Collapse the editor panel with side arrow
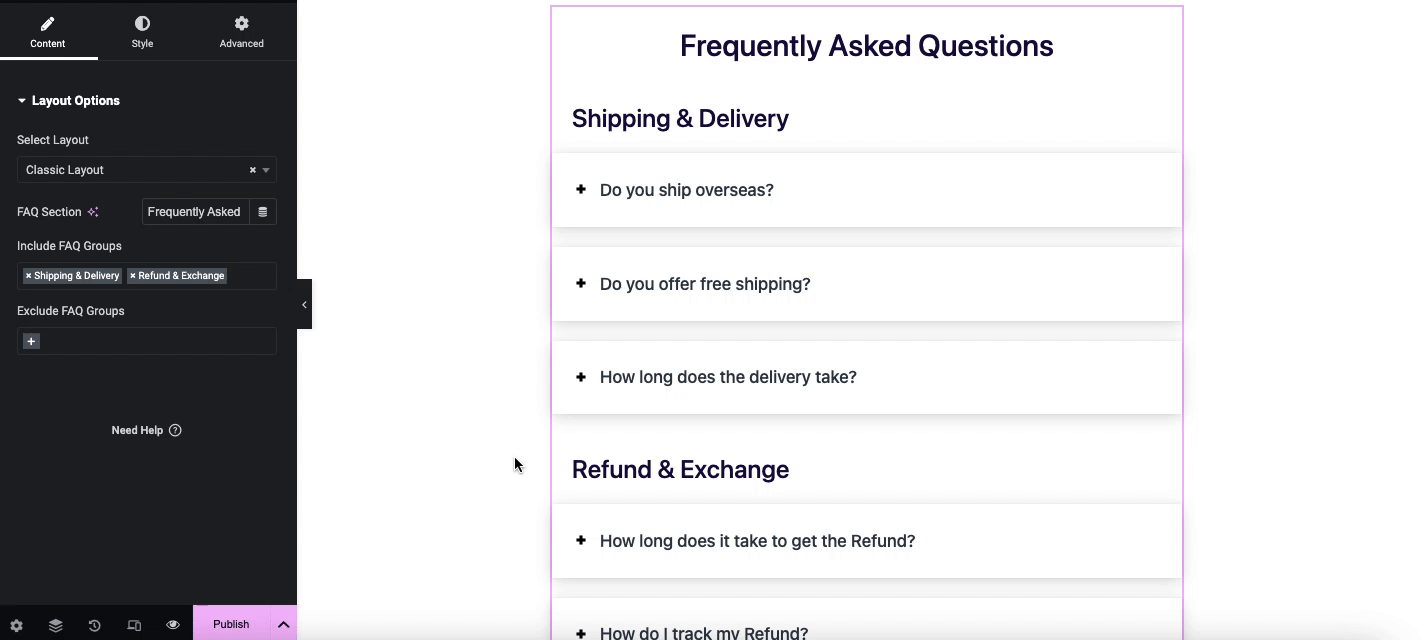This screenshot has height=640, width=1428. [x=304, y=304]
